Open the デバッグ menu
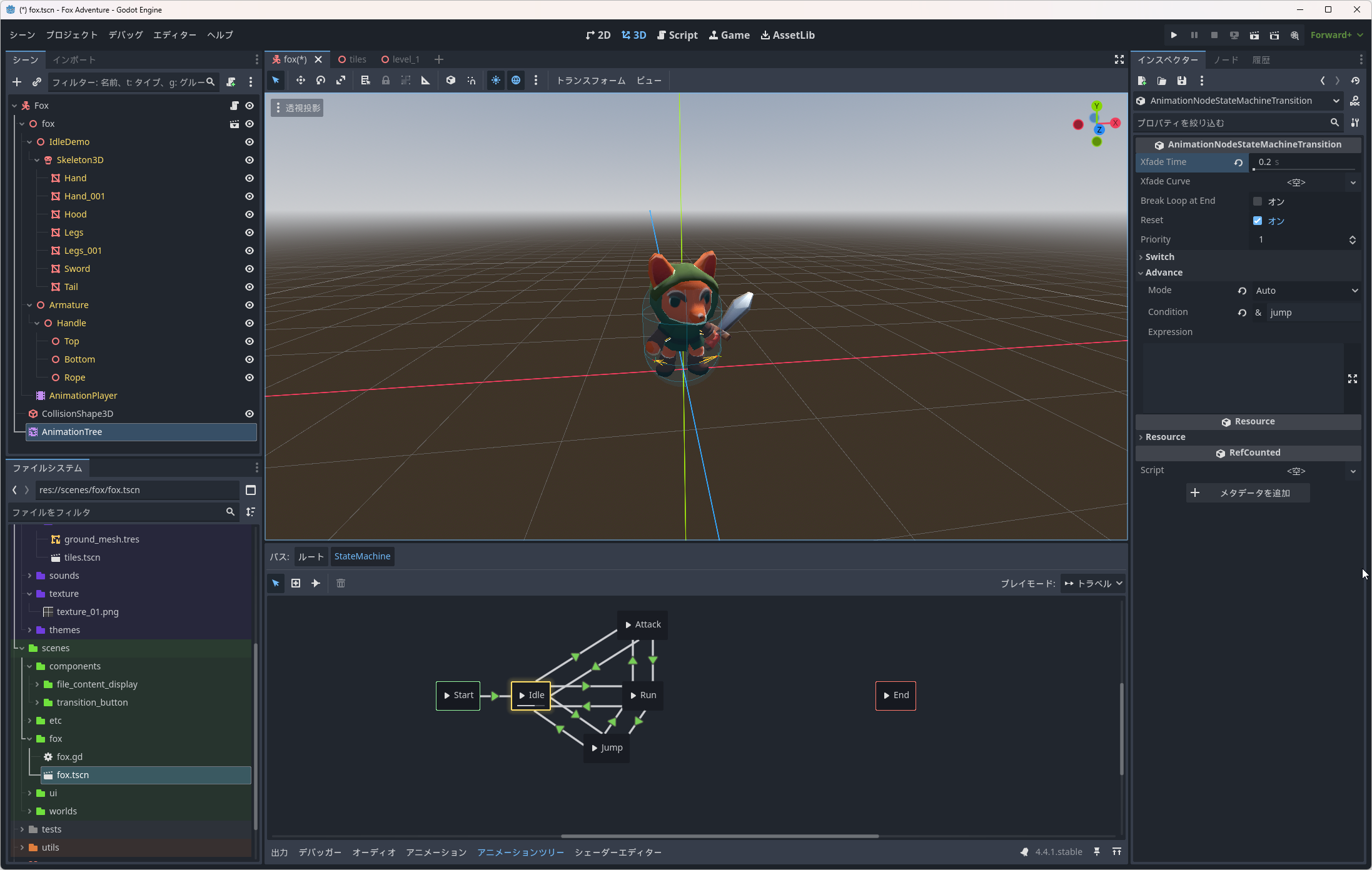 pos(125,35)
